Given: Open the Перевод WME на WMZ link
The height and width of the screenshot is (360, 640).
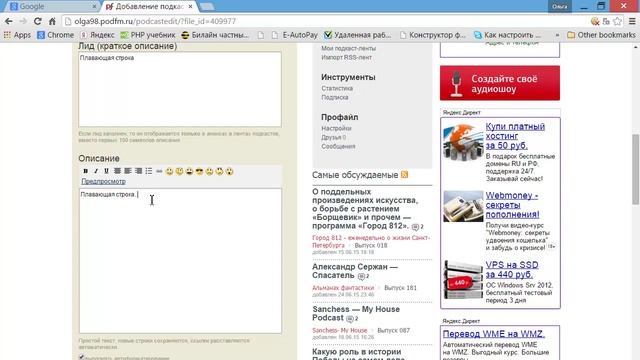Looking at the screenshot, I should (494, 334).
